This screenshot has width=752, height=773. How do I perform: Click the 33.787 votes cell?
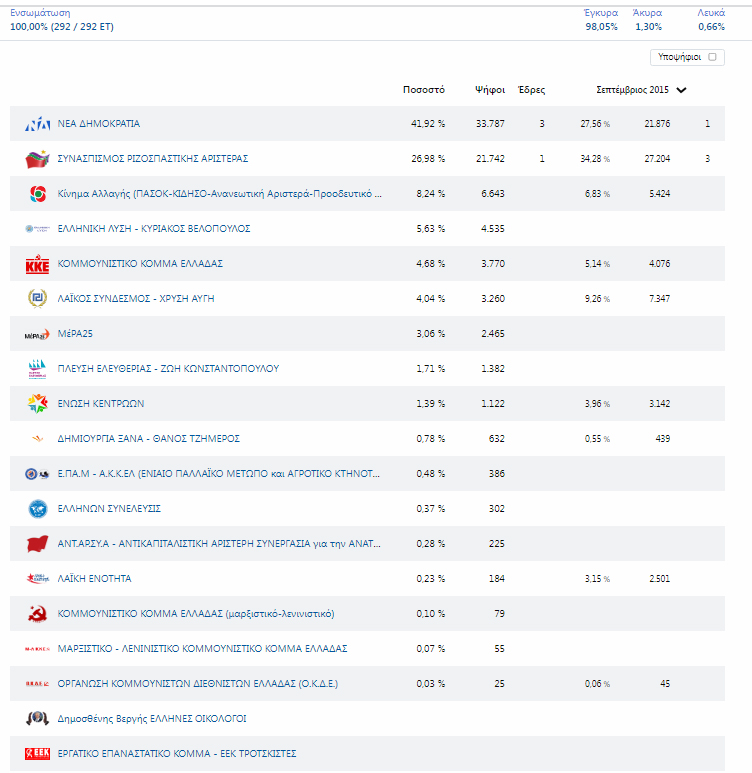point(490,124)
